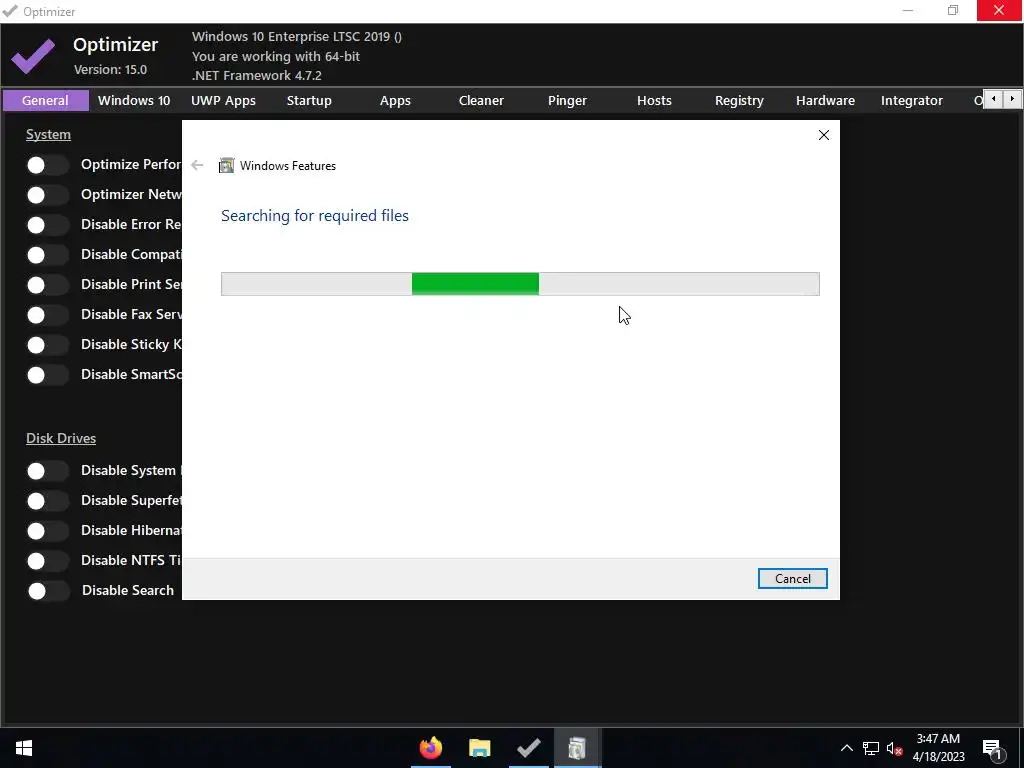Screen dimensions: 1024x768
Task: Switch to the Integrator tab
Action: click(x=912, y=101)
